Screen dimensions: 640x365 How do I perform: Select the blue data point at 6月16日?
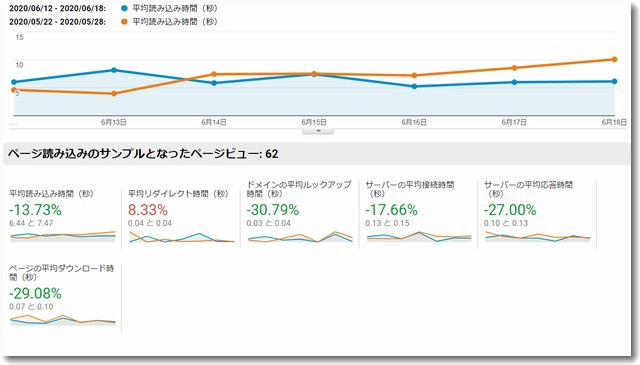pos(414,87)
